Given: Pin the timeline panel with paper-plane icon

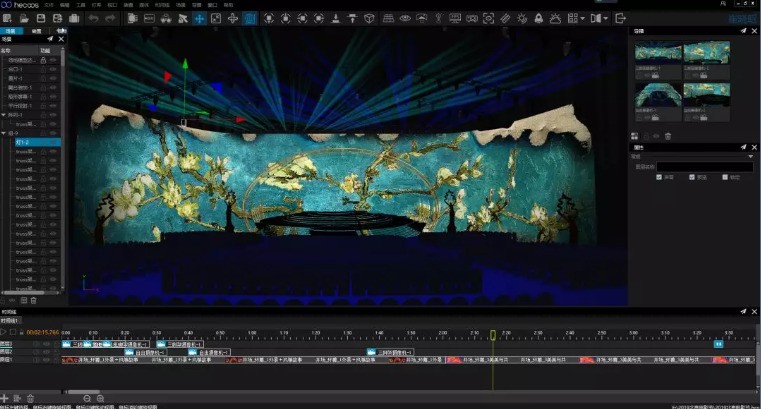Looking at the screenshot, I should tap(743, 311).
